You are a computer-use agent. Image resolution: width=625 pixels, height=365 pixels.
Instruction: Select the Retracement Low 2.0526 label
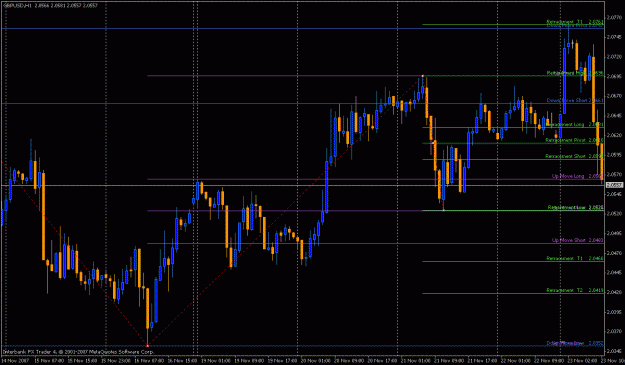pyautogui.click(x=575, y=208)
